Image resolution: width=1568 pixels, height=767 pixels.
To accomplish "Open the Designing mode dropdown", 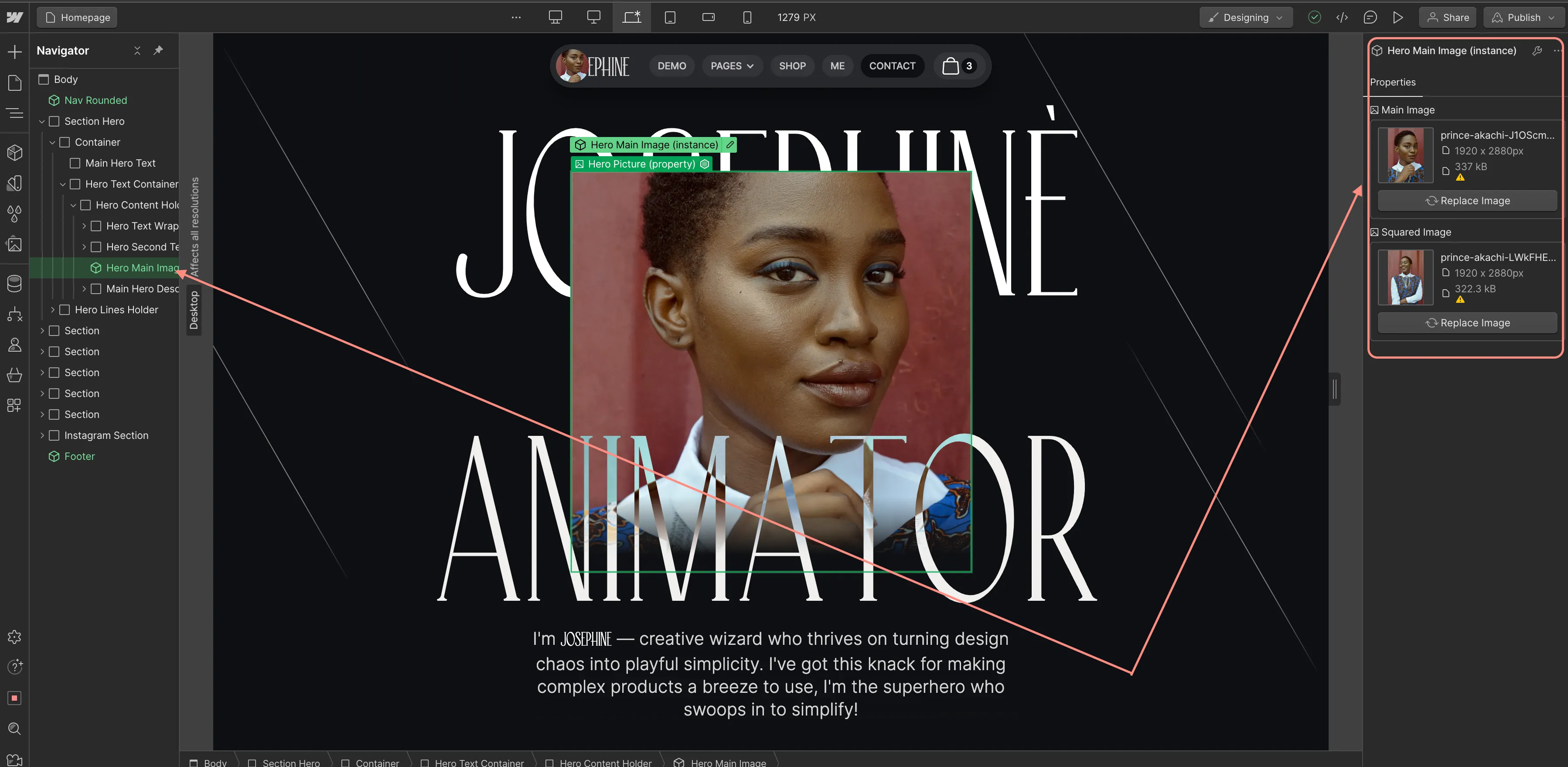I will click(x=1245, y=17).
